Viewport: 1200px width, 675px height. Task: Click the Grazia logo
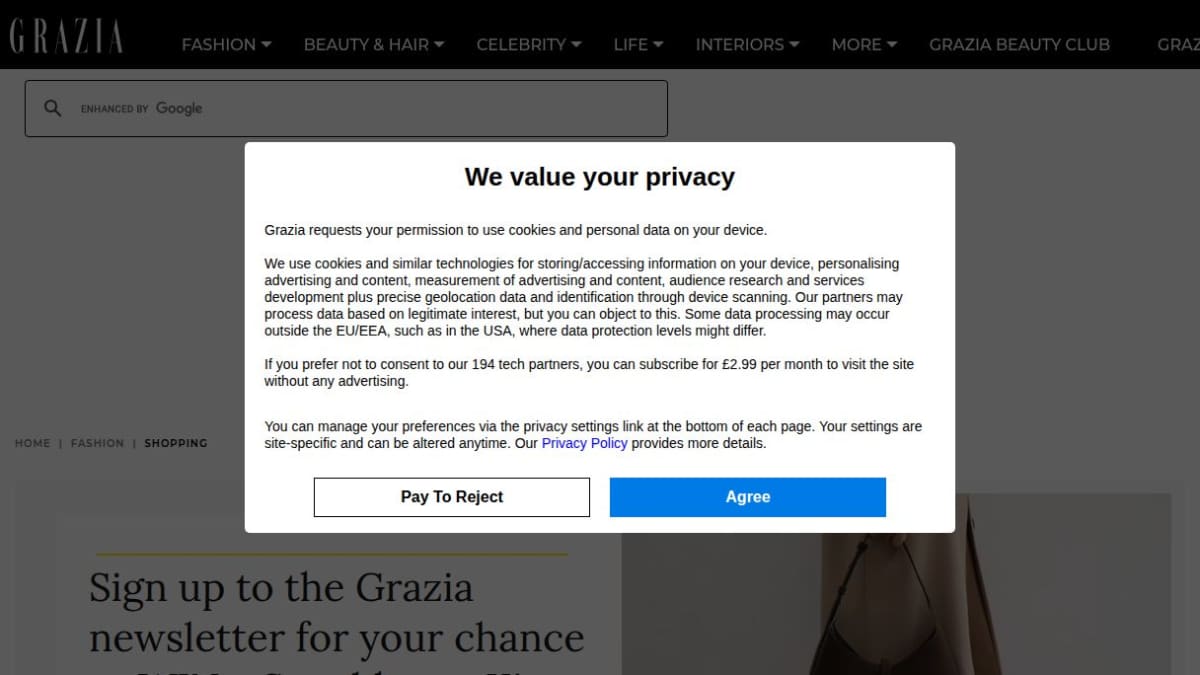click(x=66, y=37)
